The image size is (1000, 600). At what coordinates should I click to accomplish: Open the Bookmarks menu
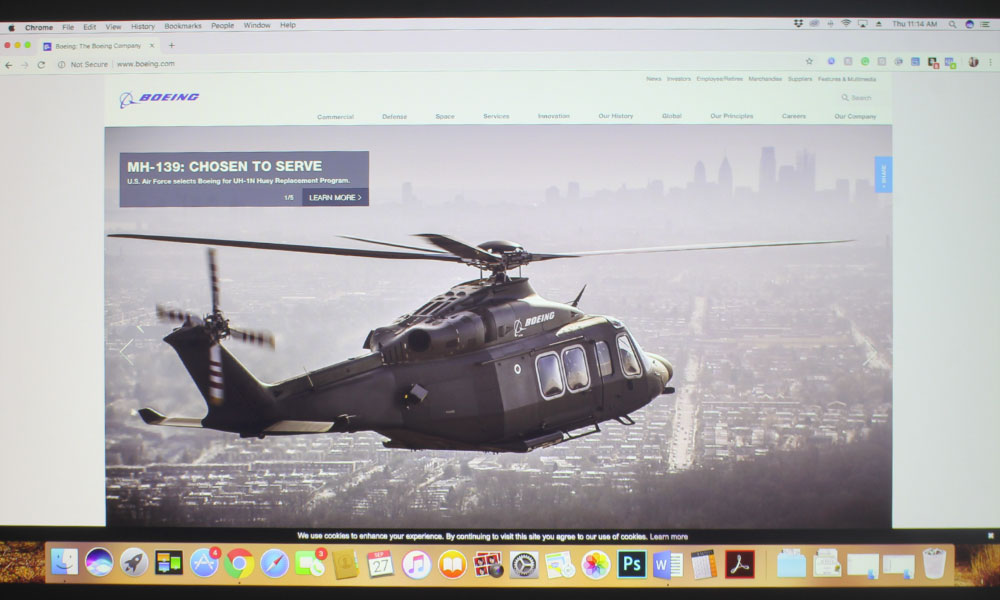183,26
